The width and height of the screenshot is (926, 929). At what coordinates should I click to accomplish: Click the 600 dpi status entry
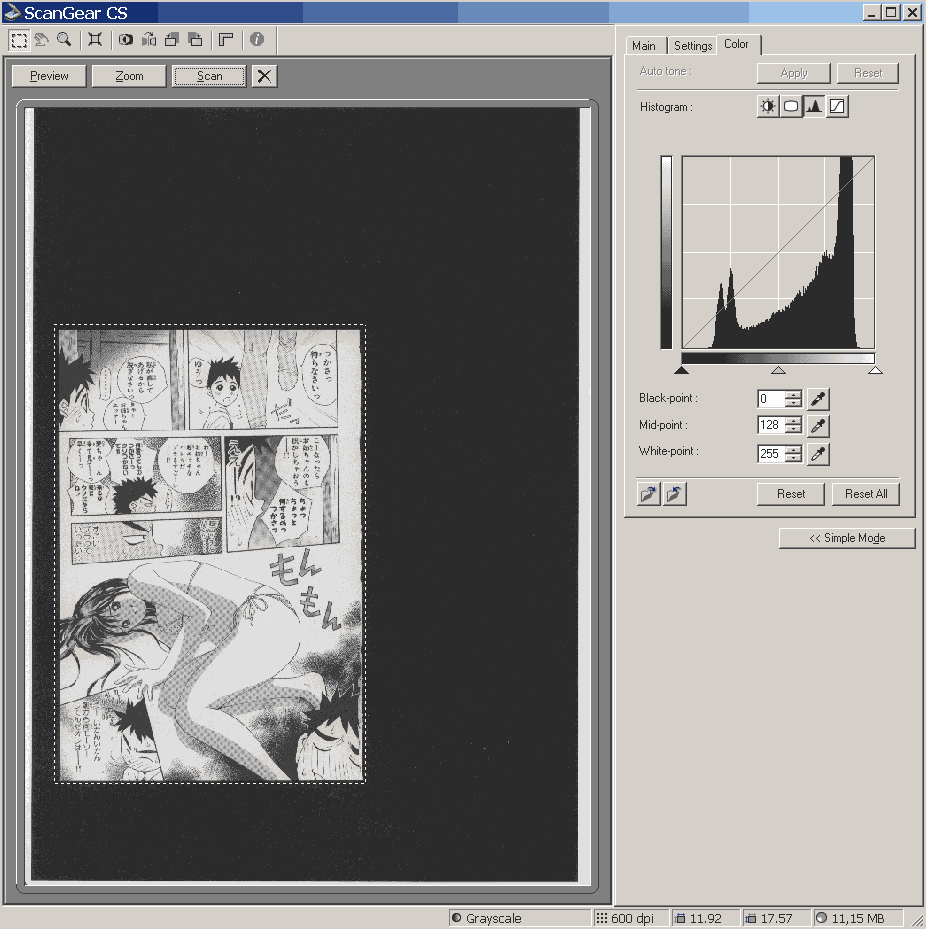click(x=632, y=918)
